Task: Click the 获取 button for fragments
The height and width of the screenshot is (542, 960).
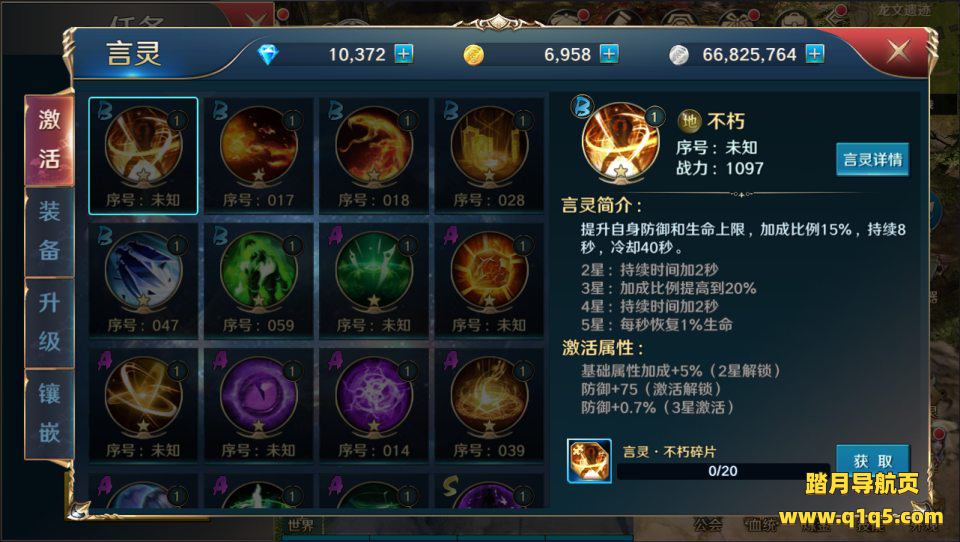Action: (872, 460)
